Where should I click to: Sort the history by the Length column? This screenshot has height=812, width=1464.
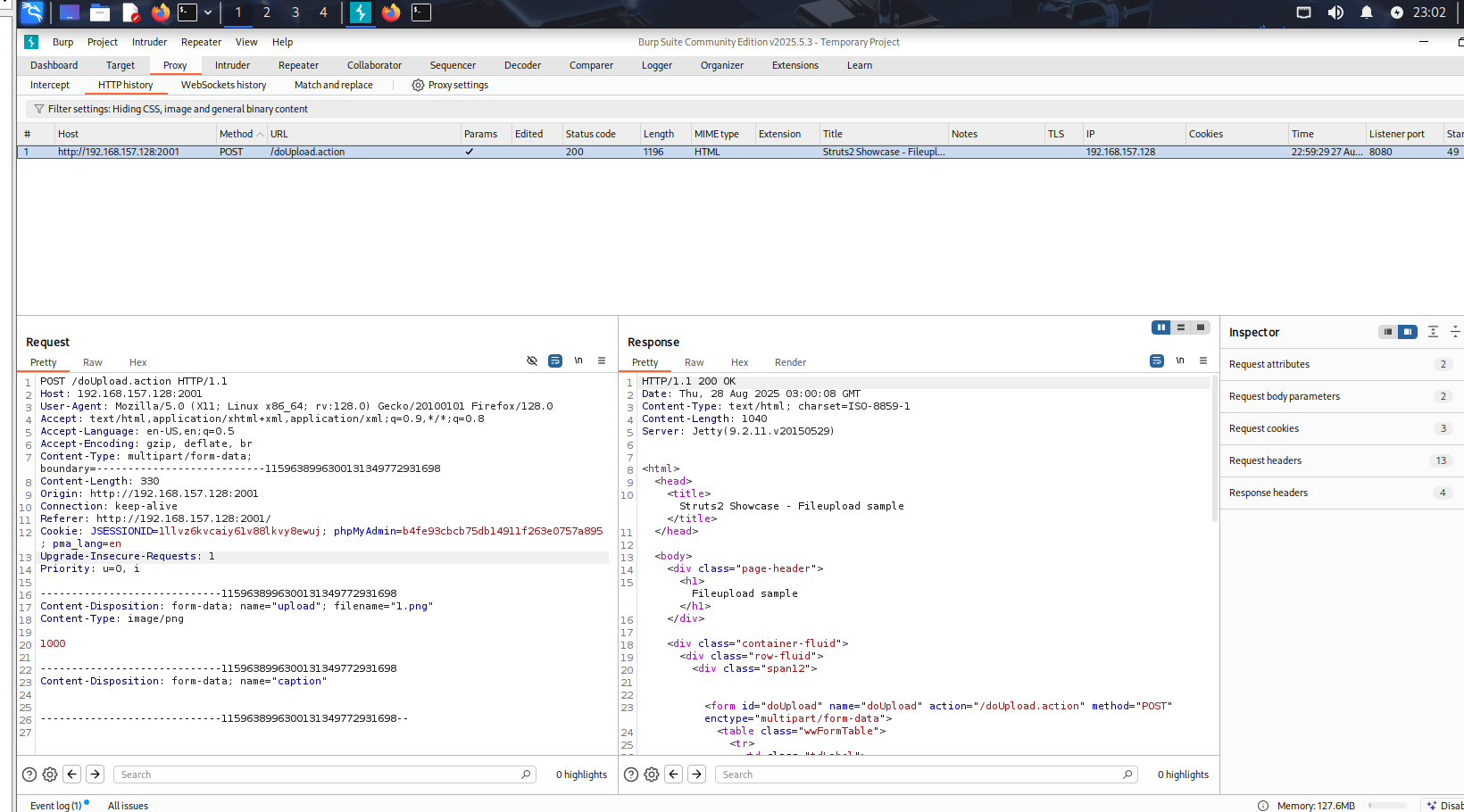(665, 134)
